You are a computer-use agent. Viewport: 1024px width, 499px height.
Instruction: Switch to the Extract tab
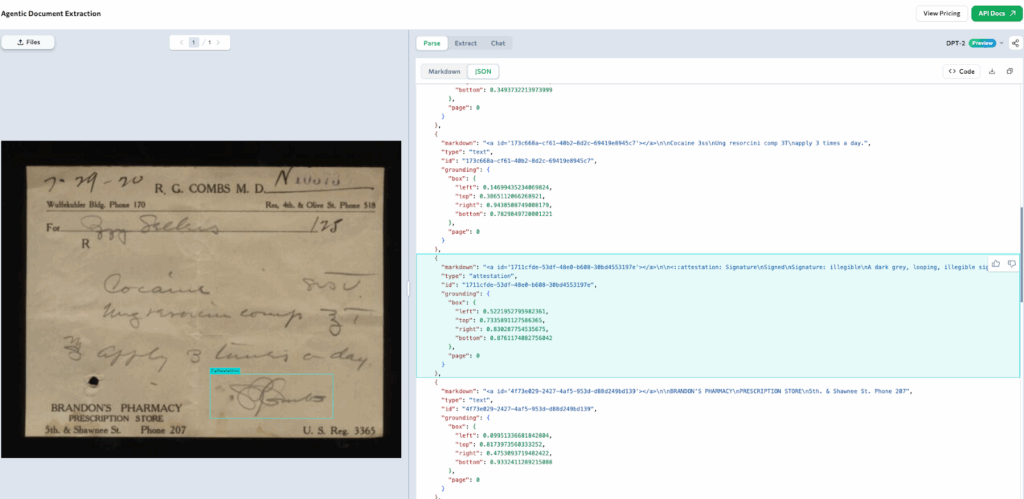point(465,43)
